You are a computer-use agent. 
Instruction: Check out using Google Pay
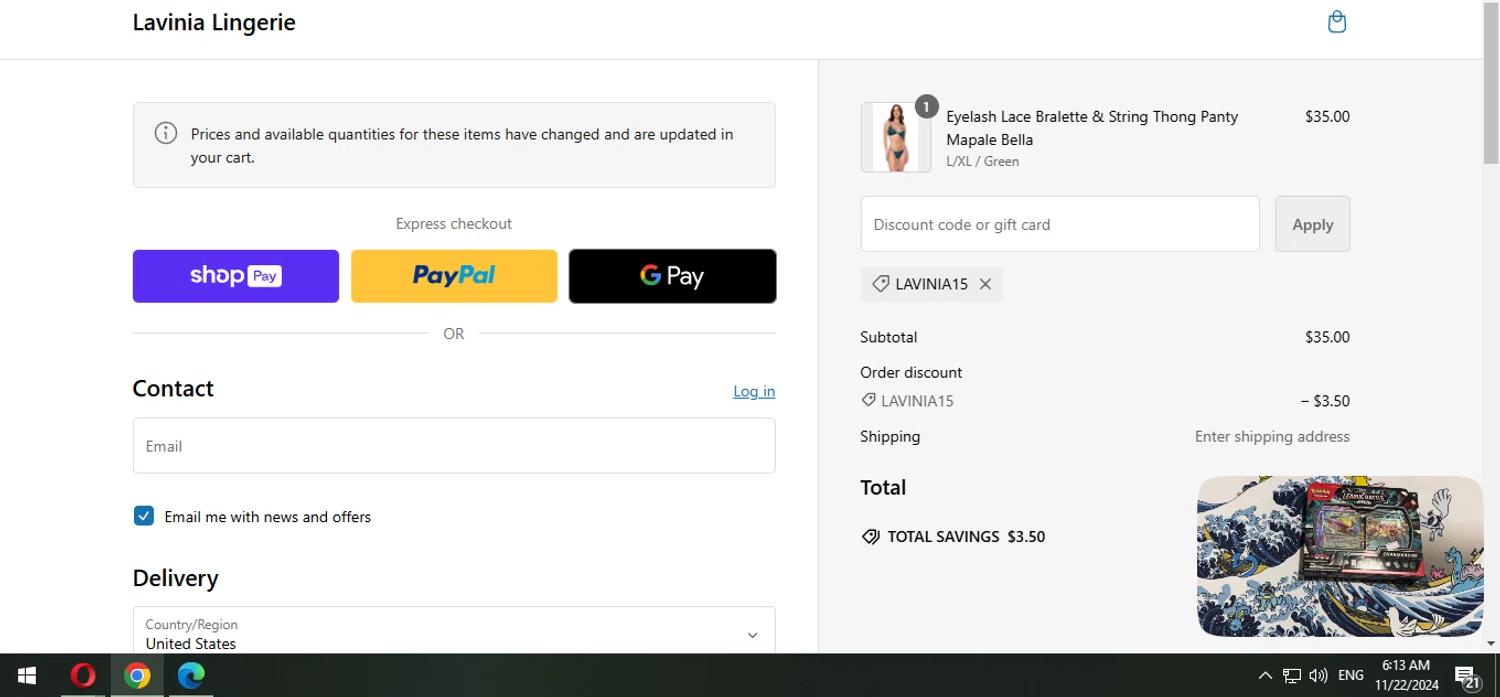(x=672, y=276)
